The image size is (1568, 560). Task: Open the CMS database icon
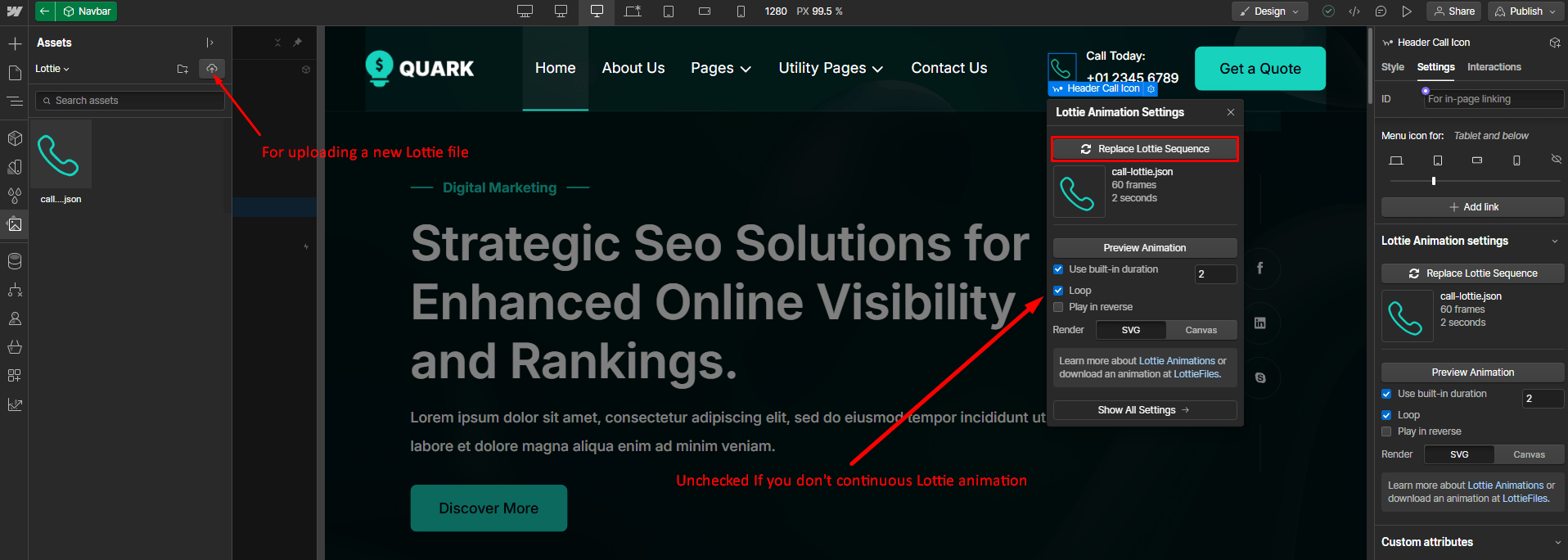[15, 261]
